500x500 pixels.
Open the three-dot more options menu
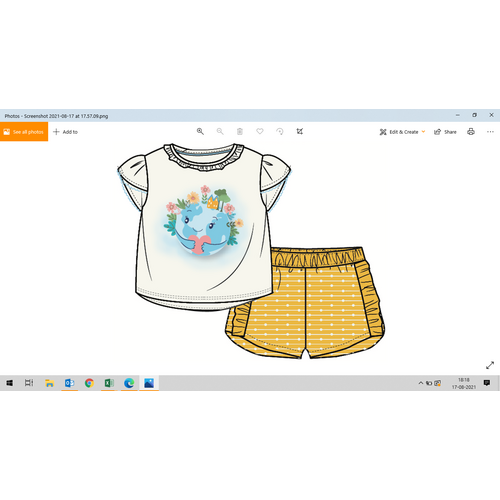[490, 132]
